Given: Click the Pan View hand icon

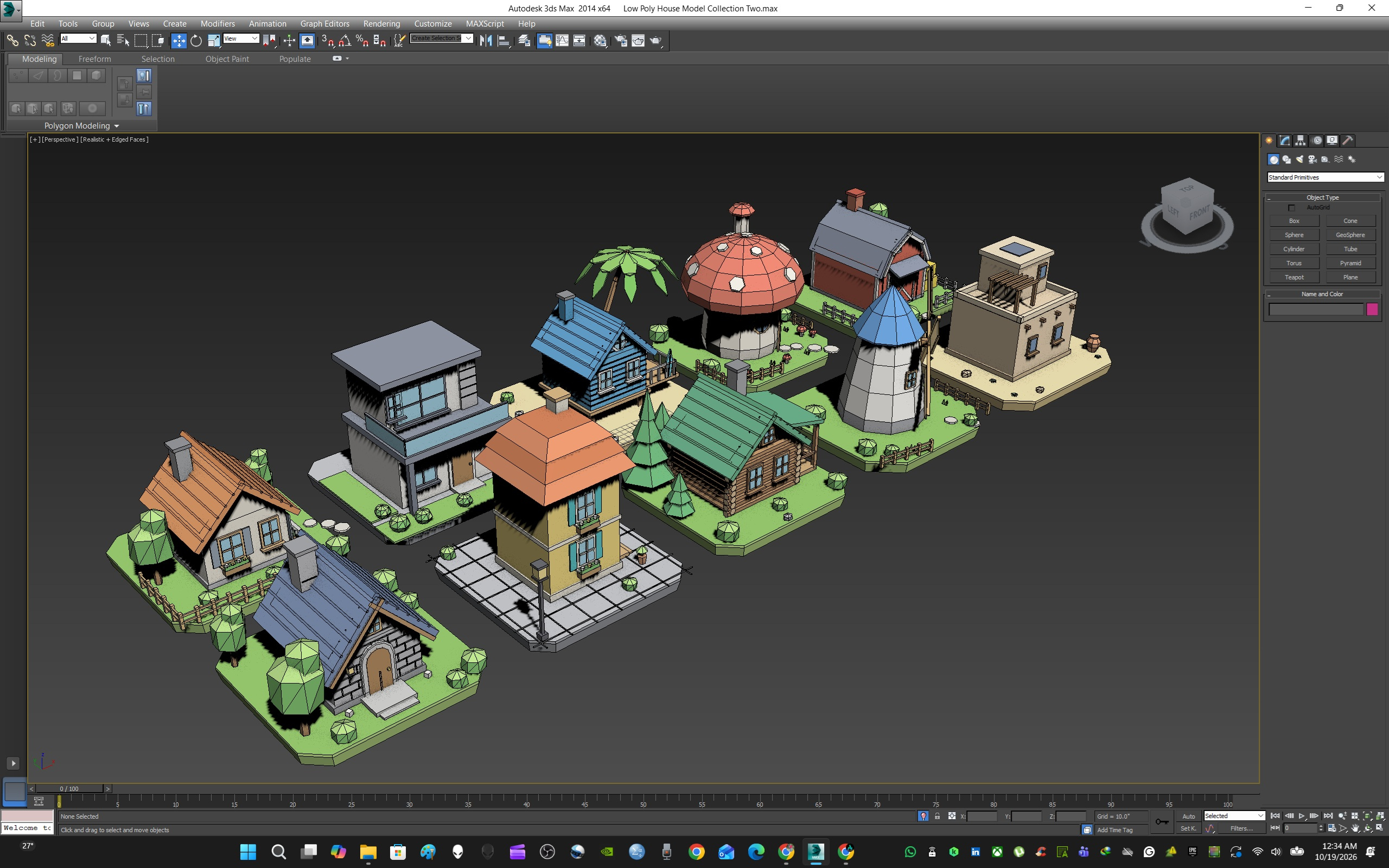Looking at the screenshot, I should 1356,828.
